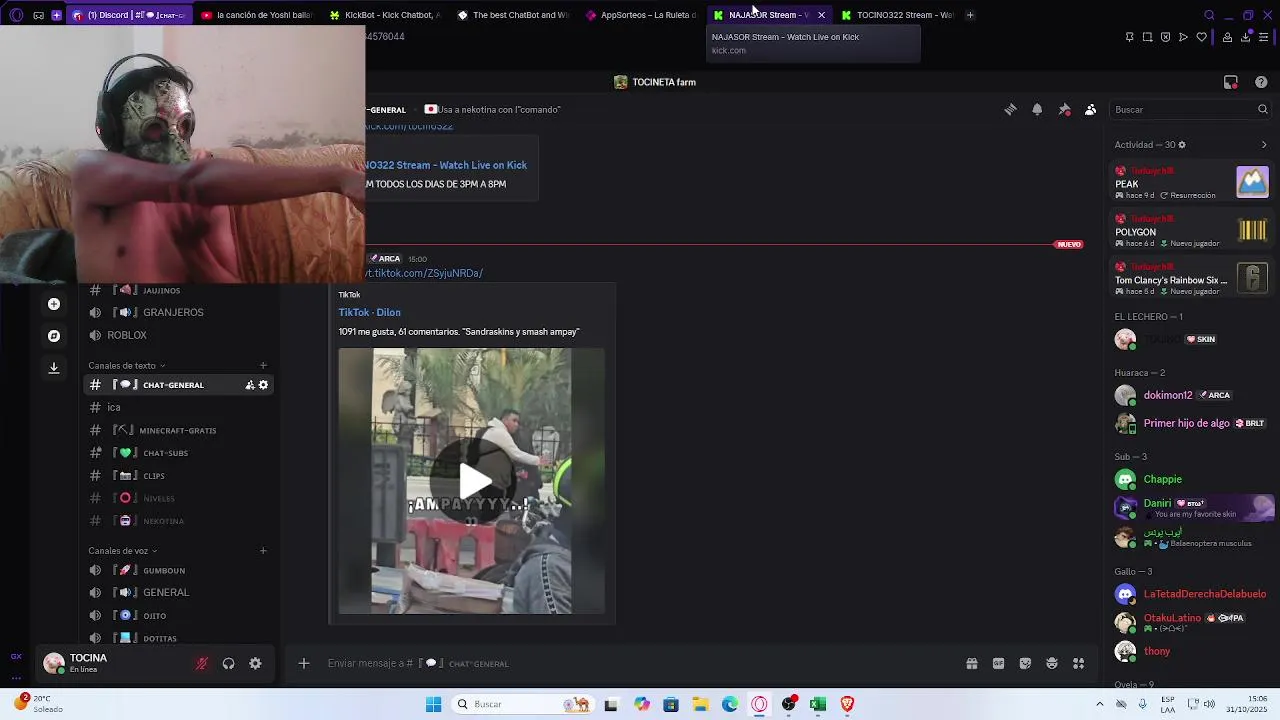The image size is (1280, 720).
Task: Toggle member list visibility
Action: tap(1091, 110)
